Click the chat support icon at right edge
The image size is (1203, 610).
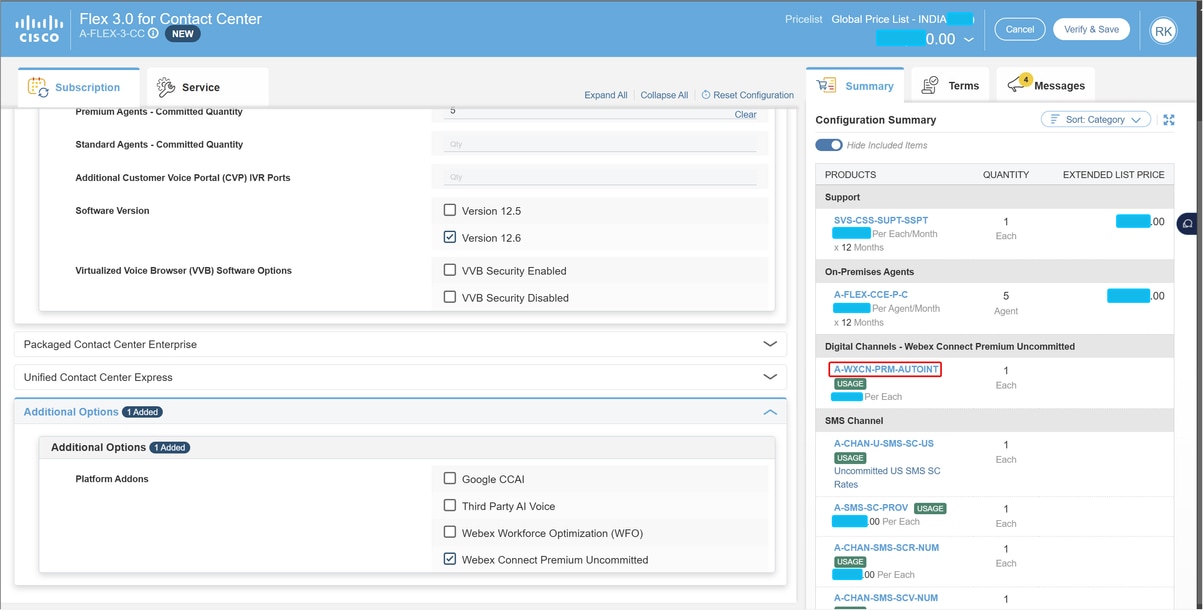(1189, 224)
